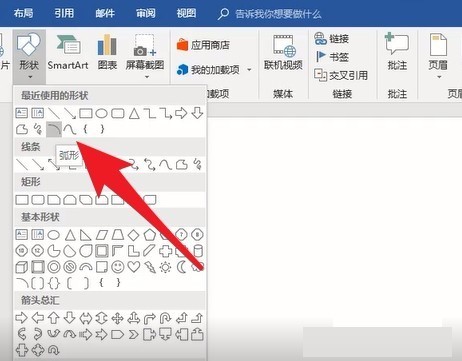The height and width of the screenshot is (361, 462).
Task: Open 应用商店 add-in store
Action: pos(203,45)
